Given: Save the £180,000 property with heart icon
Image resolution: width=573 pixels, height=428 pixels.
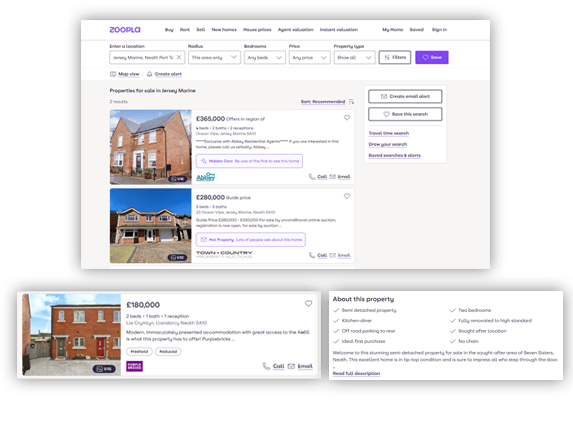Looking at the screenshot, I should (308, 303).
